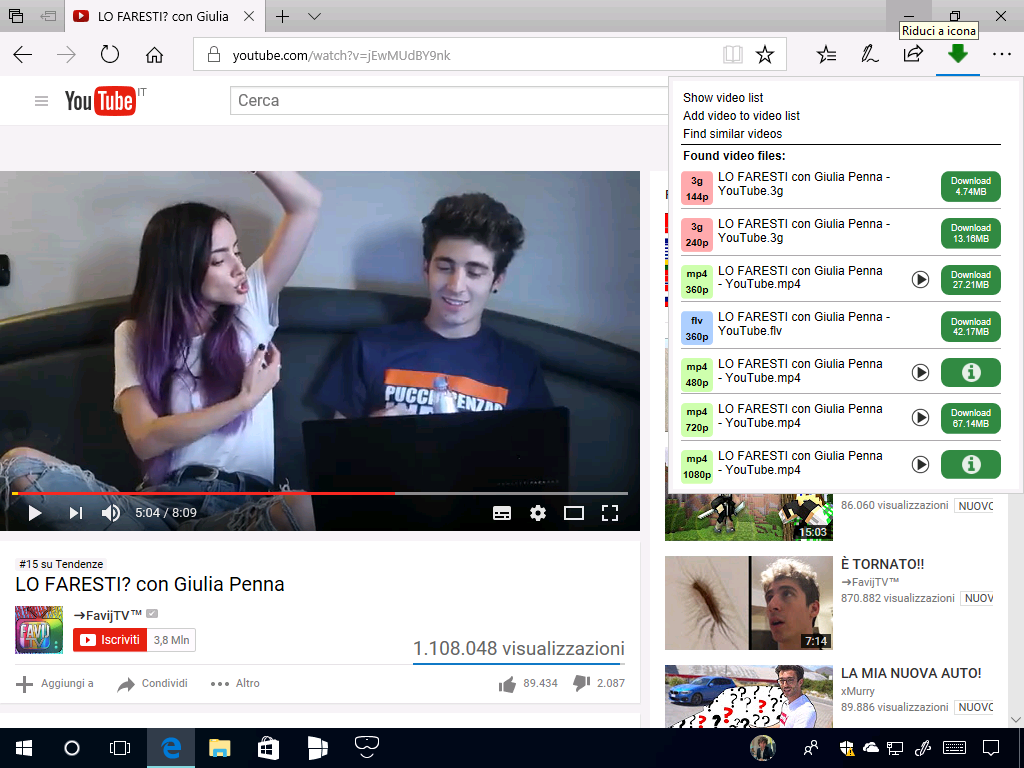Preview the 1080p mp4 file
The height and width of the screenshot is (768, 1024).
pos(920,464)
